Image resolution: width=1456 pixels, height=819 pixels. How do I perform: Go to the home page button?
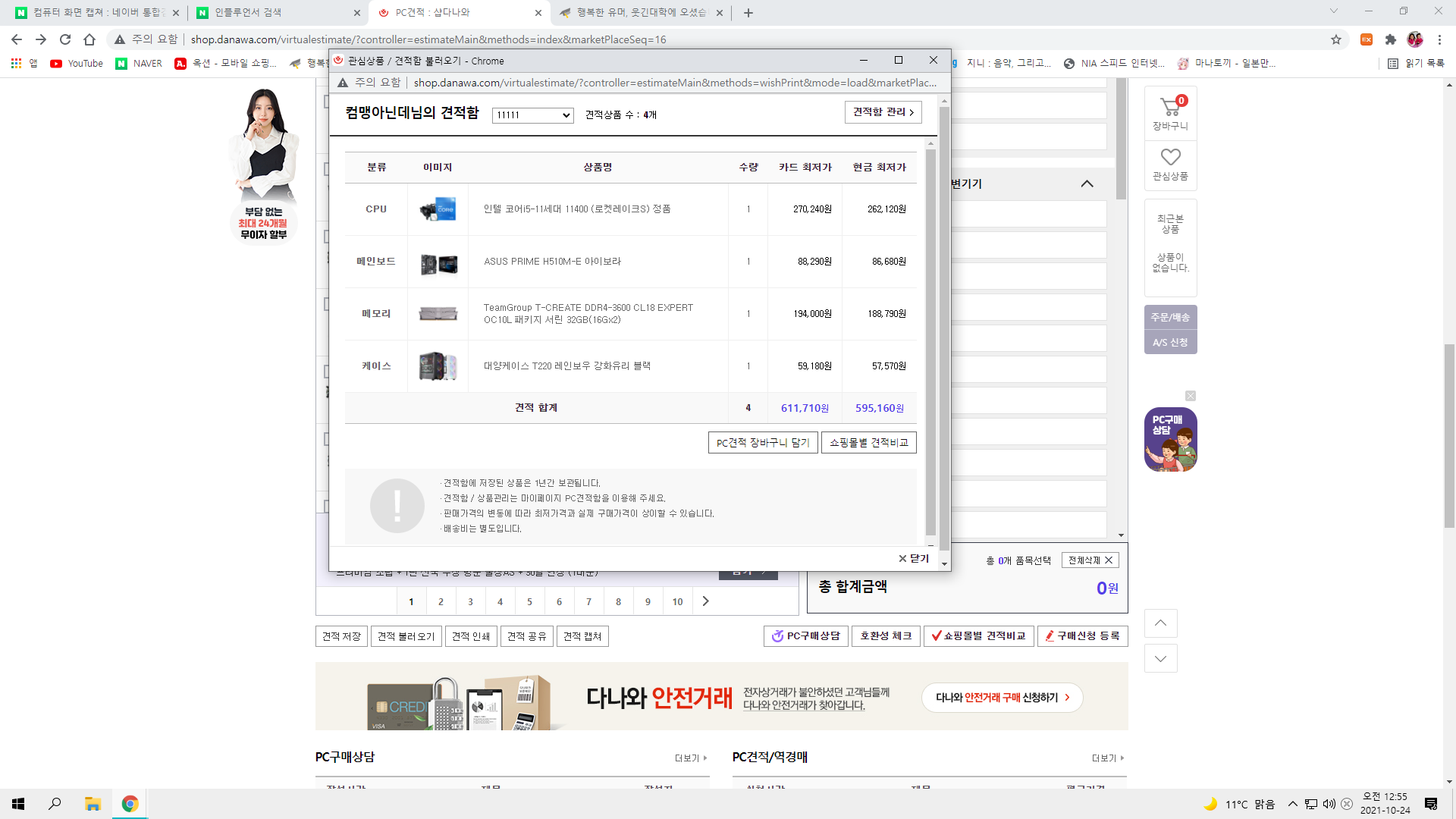tap(89, 39)
